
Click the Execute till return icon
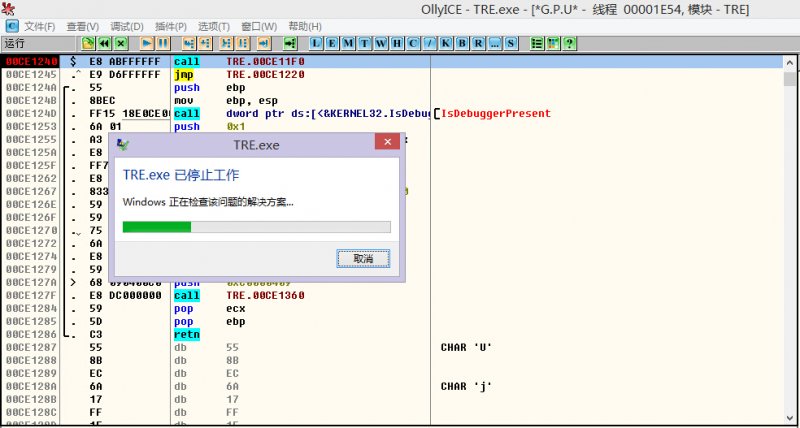point(264,44)
